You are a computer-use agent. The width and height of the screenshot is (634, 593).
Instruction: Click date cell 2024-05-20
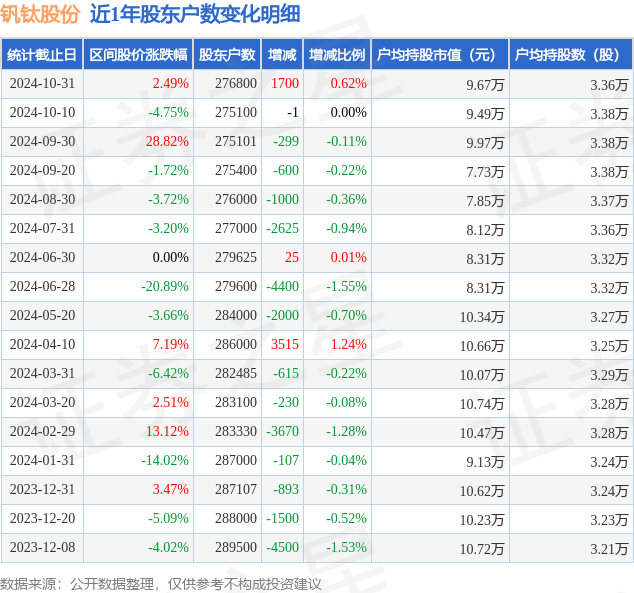click(x=42, y=315)
